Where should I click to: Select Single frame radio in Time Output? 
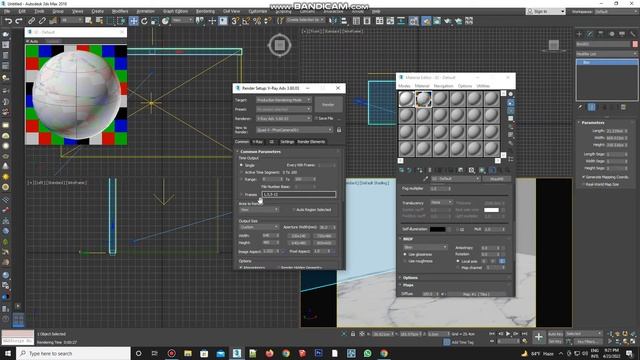click(x=241, y=165)
